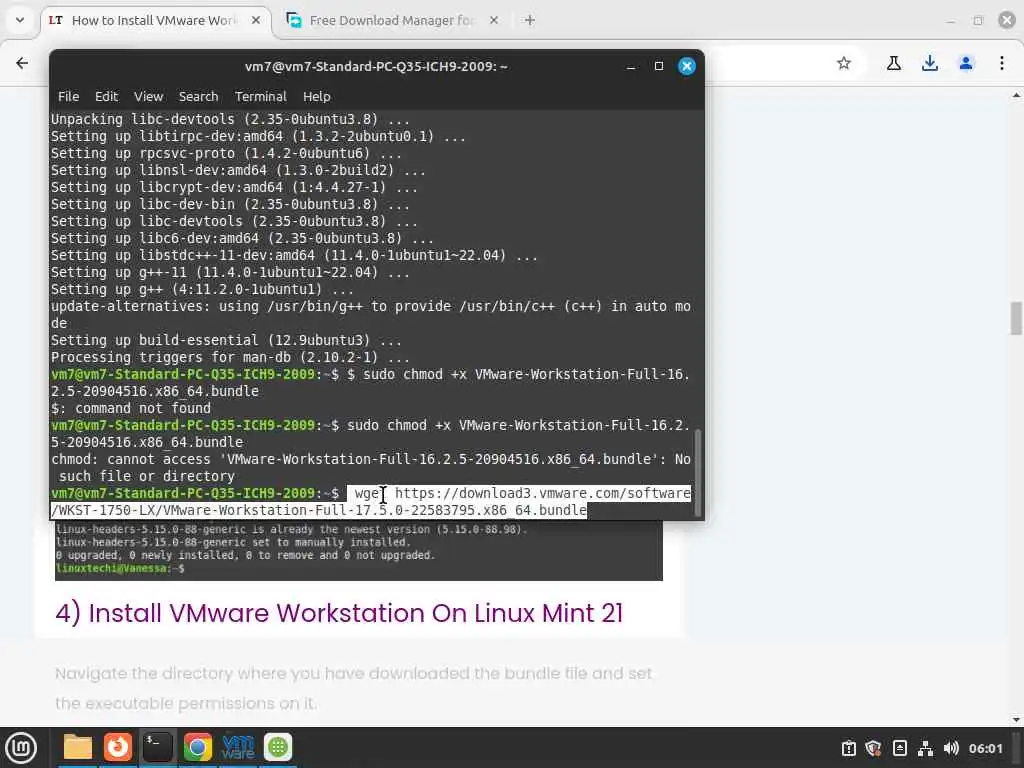1024x768 pixels.
Task: Close the Free Download Manager tab
Action: pyautogui.click(x=494, y=20)
